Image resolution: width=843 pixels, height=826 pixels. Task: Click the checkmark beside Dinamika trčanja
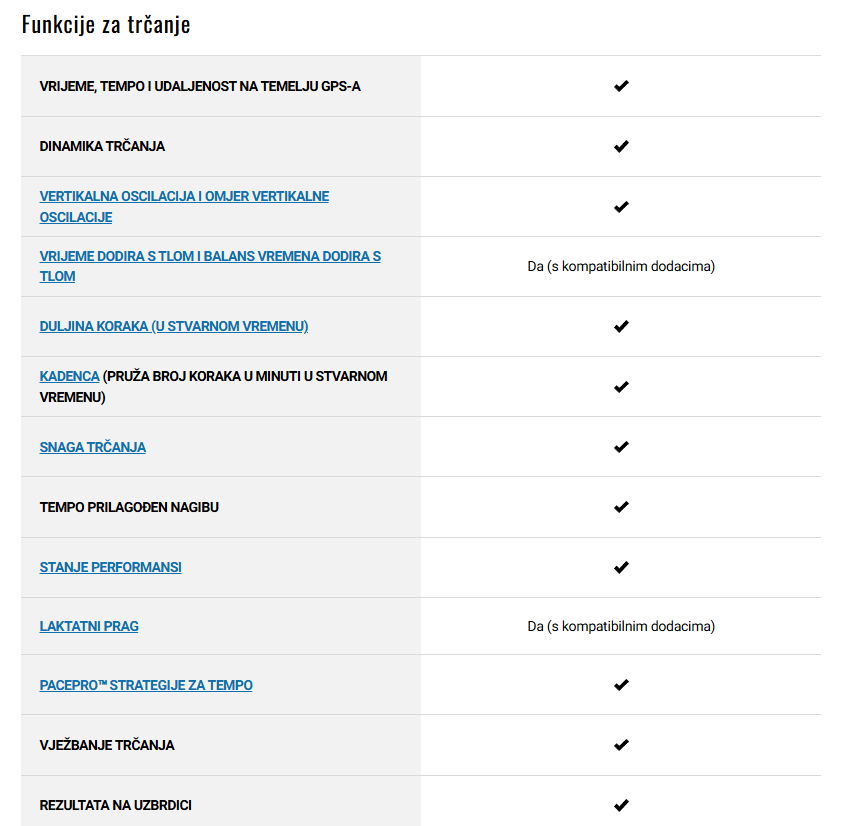[x=621, y=146]
